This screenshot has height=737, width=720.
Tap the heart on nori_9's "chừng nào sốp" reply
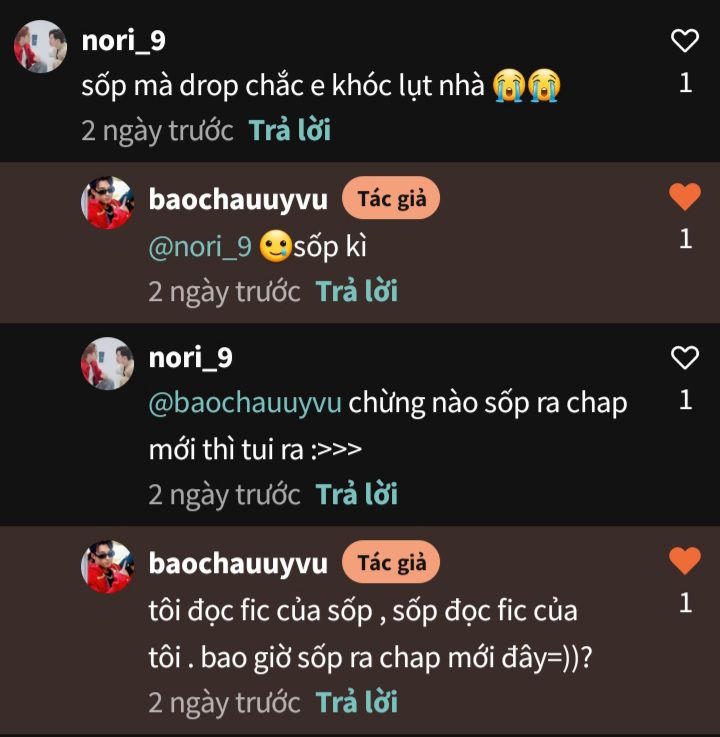point(684,358)
